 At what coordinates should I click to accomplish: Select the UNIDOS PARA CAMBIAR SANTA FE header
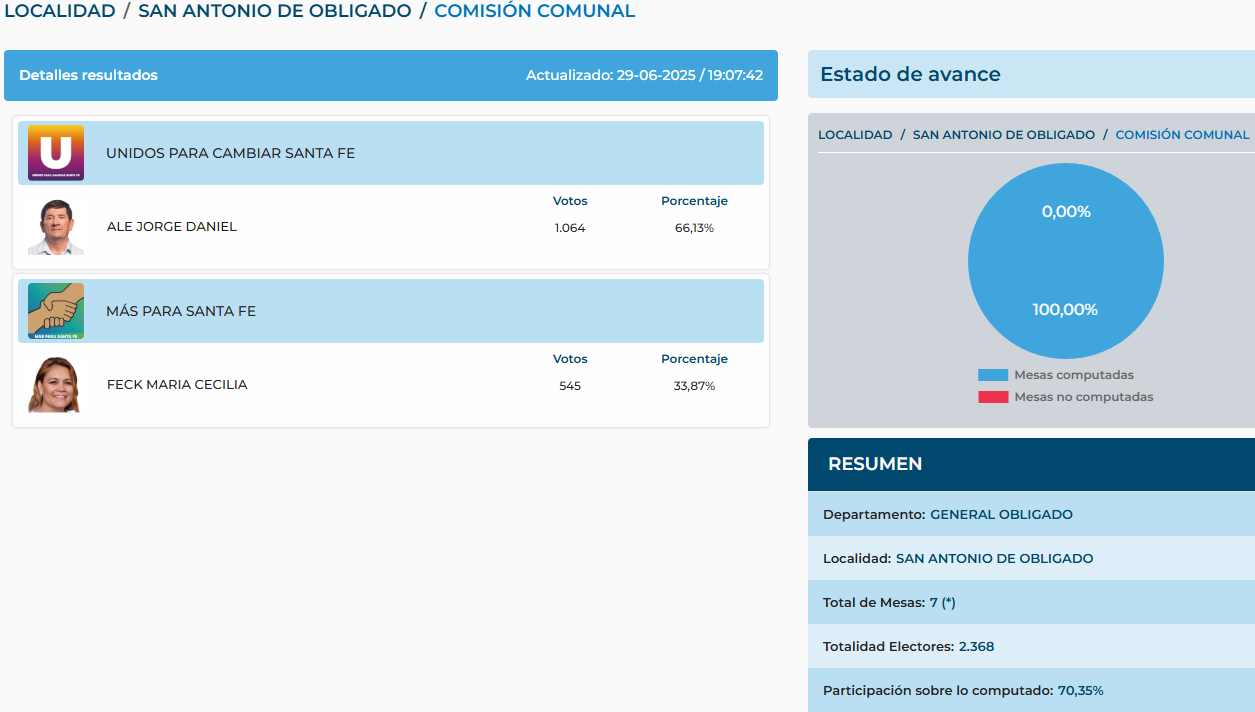tap(230, 153)
